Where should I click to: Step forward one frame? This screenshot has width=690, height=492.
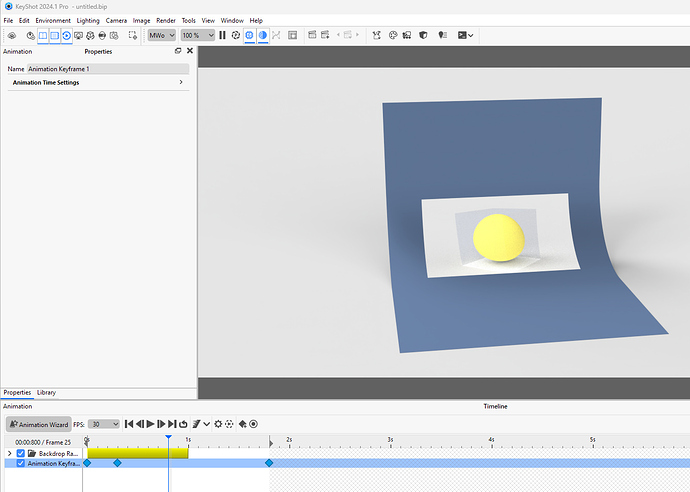[x=161, y=424]
